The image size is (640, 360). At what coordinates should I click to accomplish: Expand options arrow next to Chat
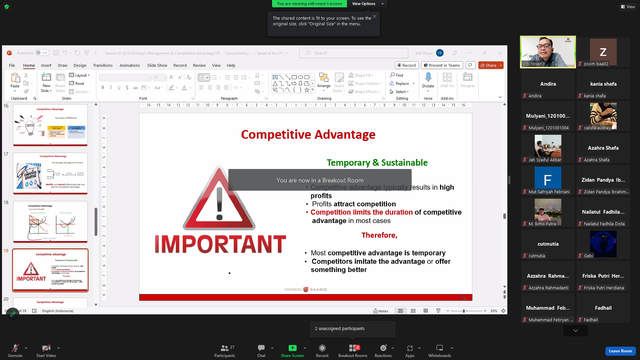(x=272, y=348)
